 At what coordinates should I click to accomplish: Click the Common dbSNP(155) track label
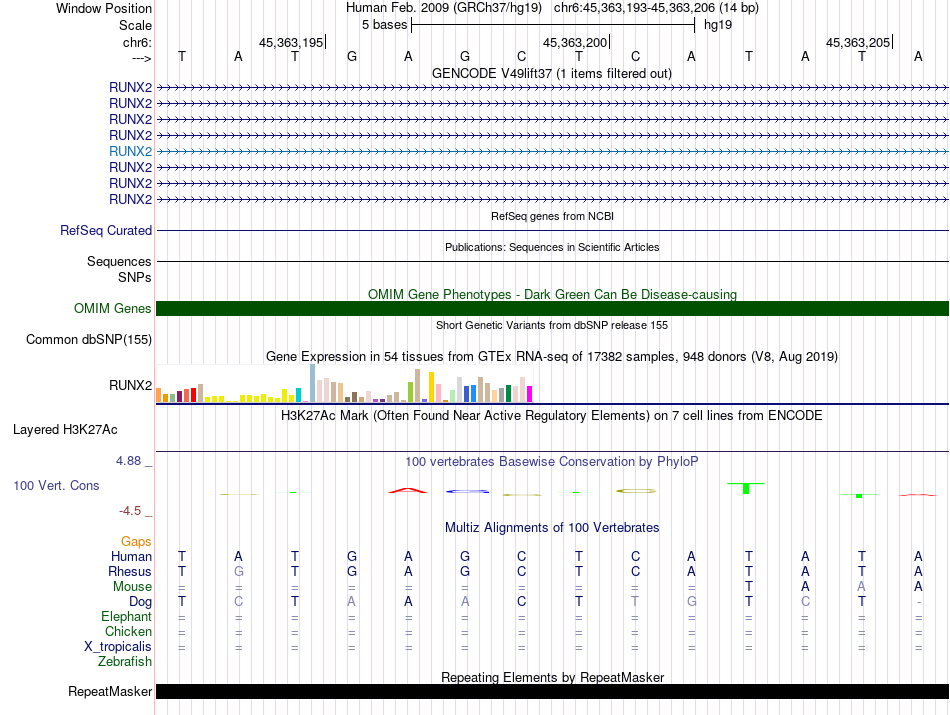pyautogui.click(x=89, y=340)
